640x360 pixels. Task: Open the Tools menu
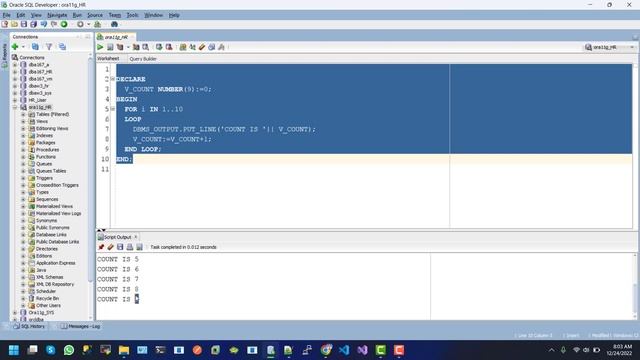click(132, 15)
